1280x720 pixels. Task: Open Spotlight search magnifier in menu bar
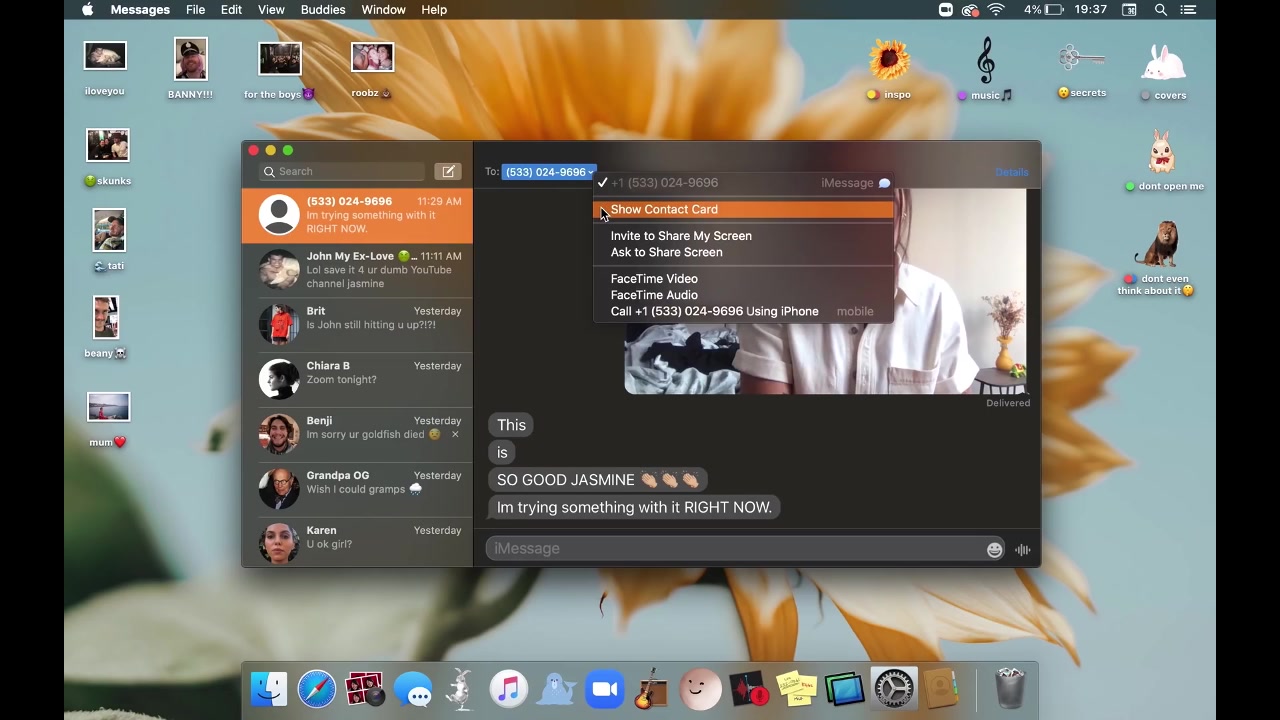tap(1161, 10)
